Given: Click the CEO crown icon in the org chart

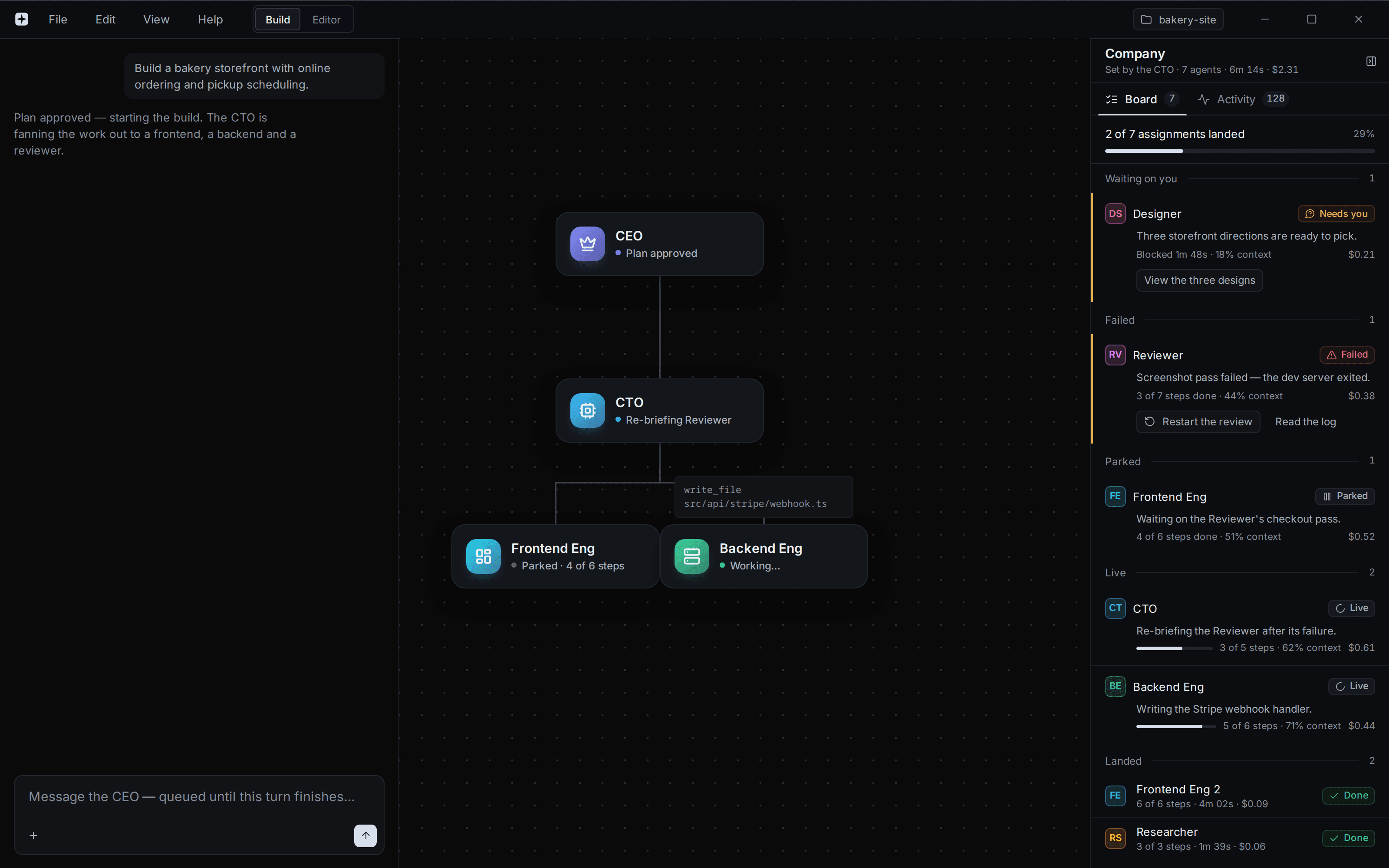Looking at the screenshot, I should (587, 244).
